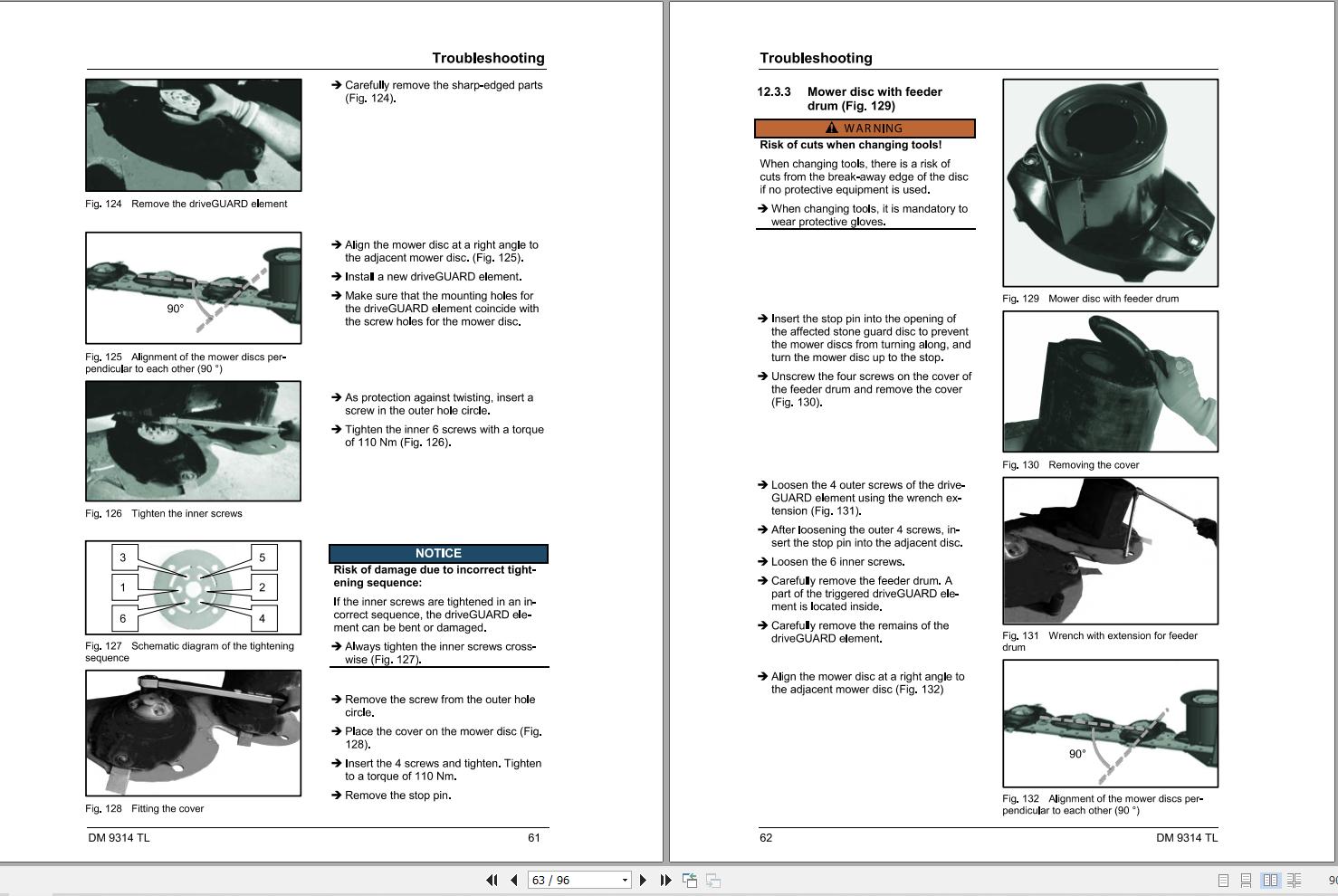The width and height of the screenshot is (1338, 896).
Task: Click the Fig. 131 wrench extension photo
Action: (1110, 550)
